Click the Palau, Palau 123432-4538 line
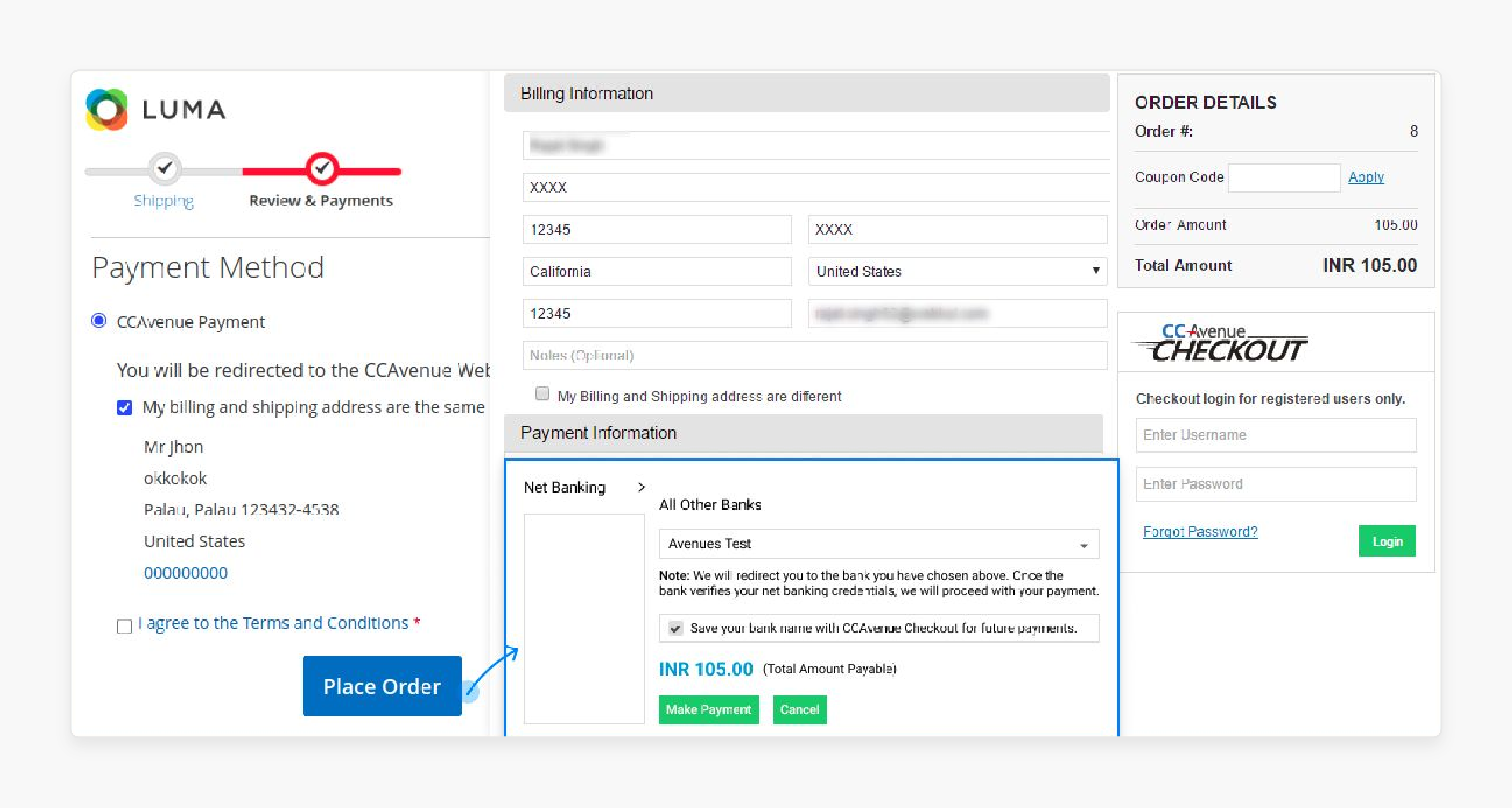This screenshot has width=1512, height=808. tap(241, 510)
